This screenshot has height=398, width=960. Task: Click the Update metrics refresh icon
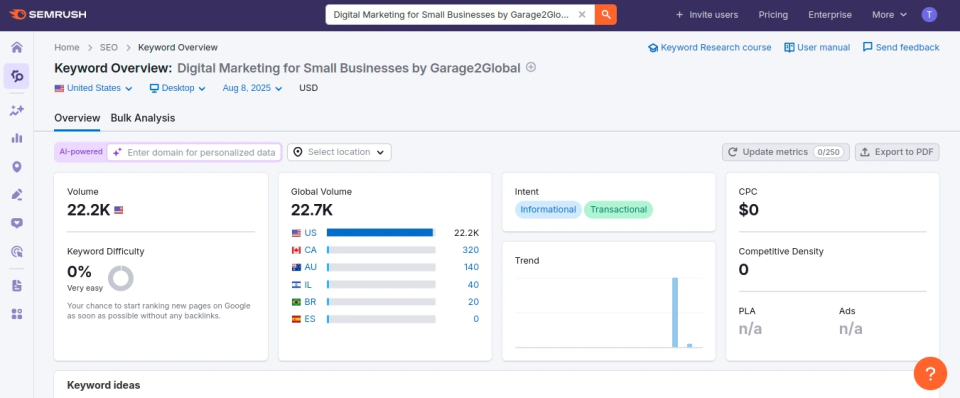733,152
